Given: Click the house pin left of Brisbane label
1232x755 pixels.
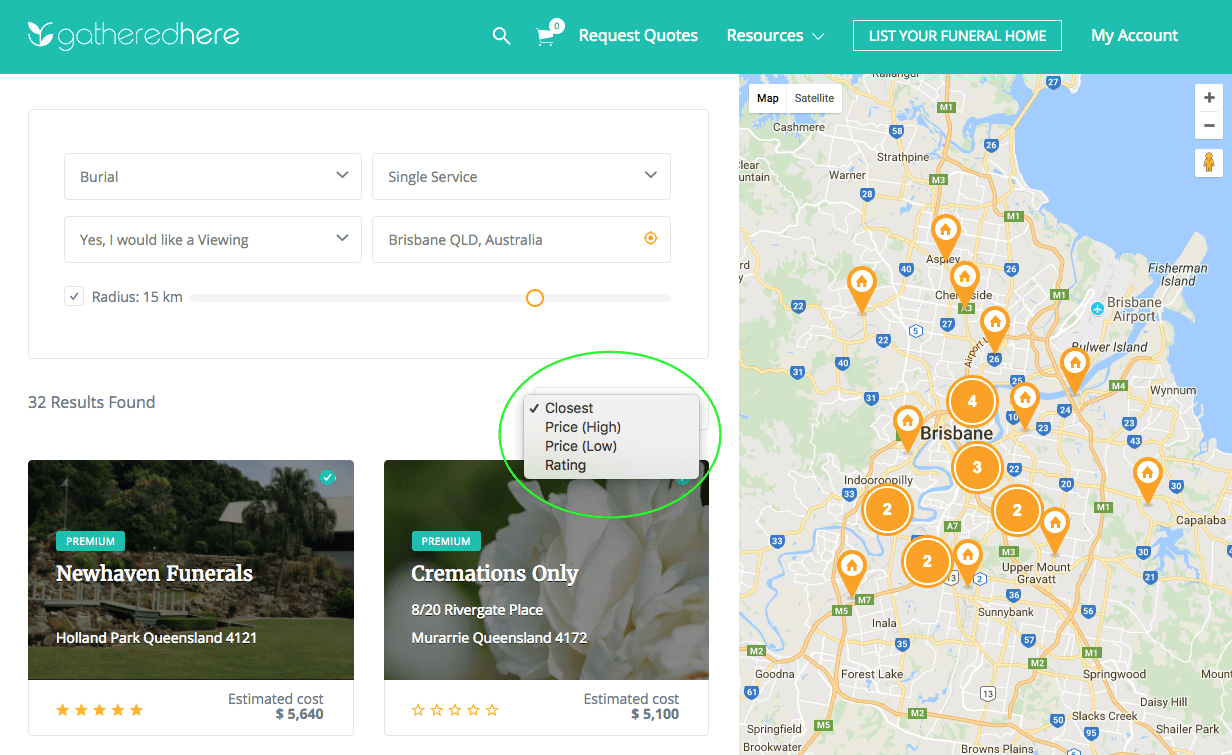Looking at the screenshot, I should pyautogui.click(x=907, y=427).
